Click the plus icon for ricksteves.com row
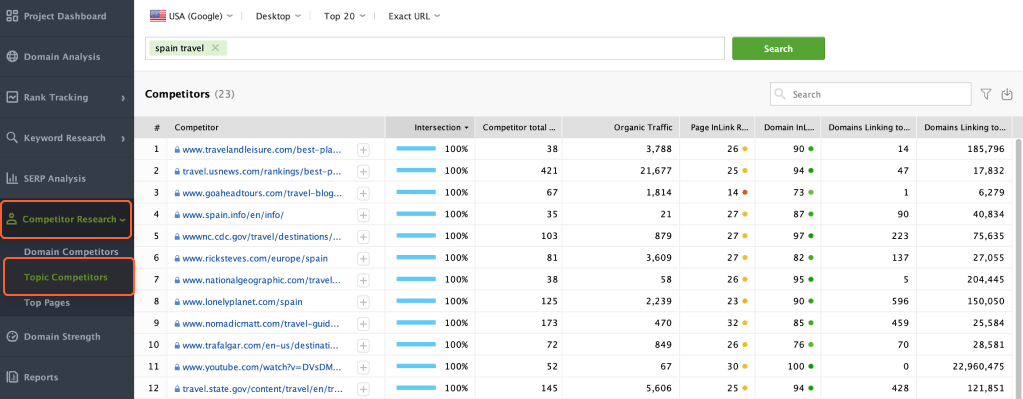The height and width of the screenshot is (399, 1023). pos(363,258)
